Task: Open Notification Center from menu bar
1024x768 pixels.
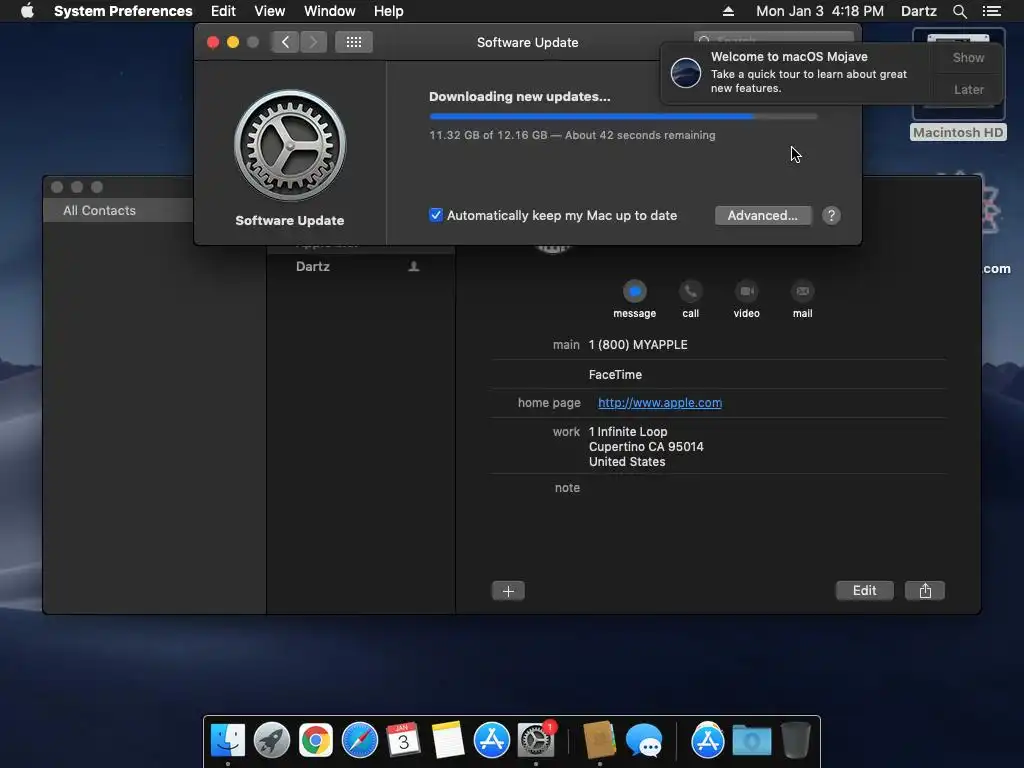Action: (991, 11)
